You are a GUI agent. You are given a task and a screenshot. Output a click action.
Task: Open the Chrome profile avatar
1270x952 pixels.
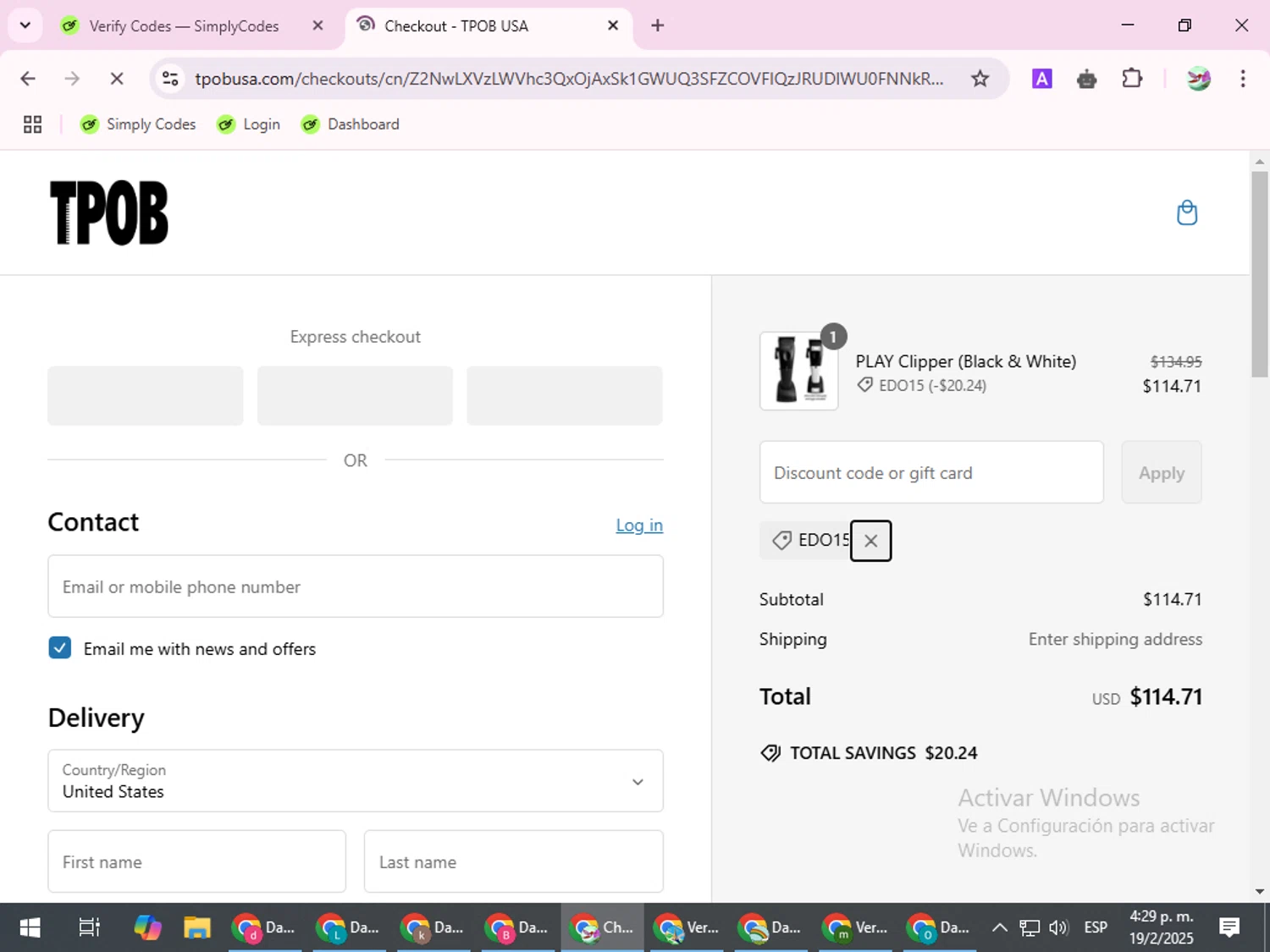(x=1198, y=79)
